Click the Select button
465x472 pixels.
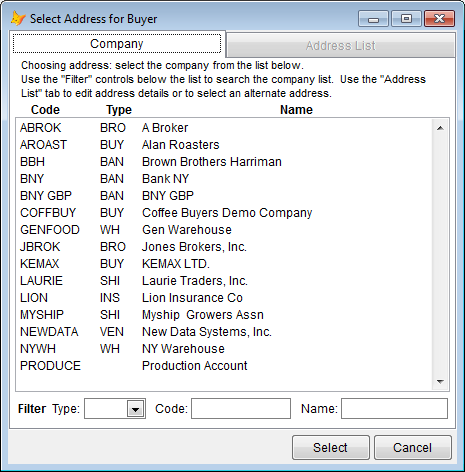pyautogui.click(x=331, y=447)
